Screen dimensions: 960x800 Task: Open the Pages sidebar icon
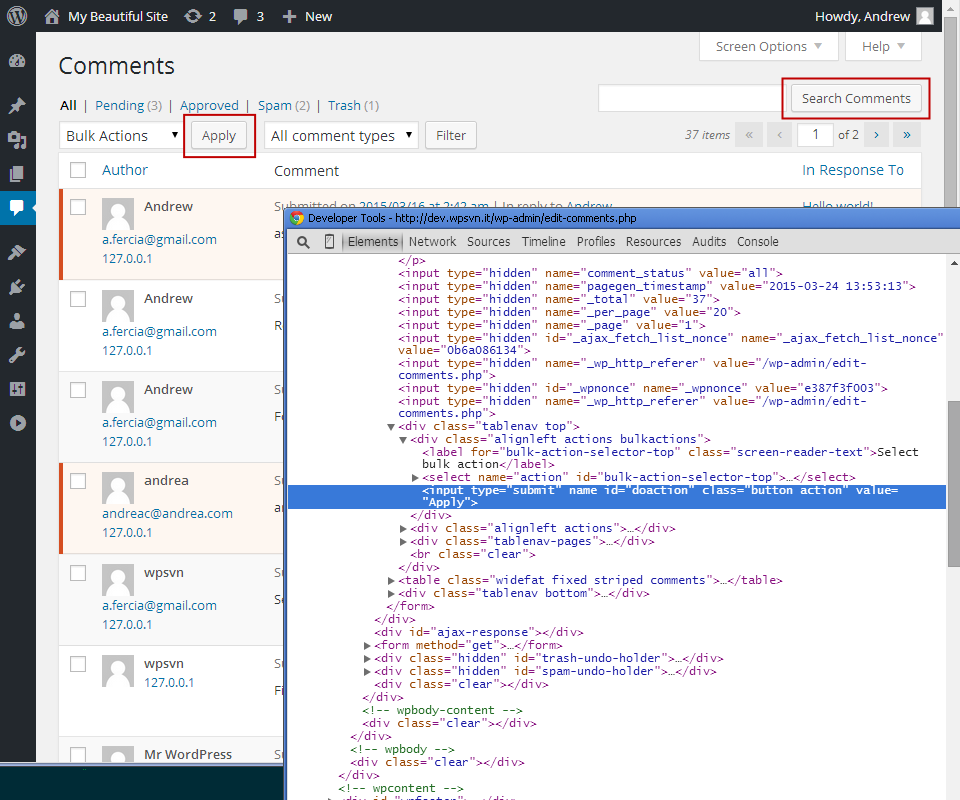click(17, 174)
